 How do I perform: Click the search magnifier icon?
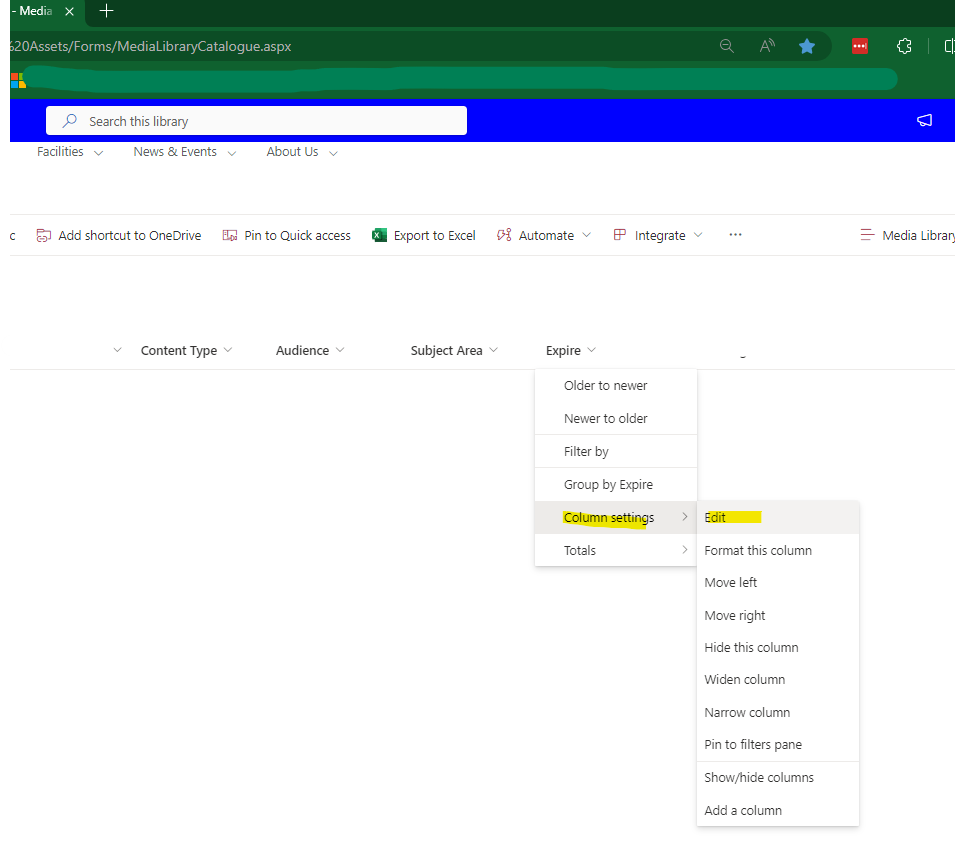coord(70,121)
